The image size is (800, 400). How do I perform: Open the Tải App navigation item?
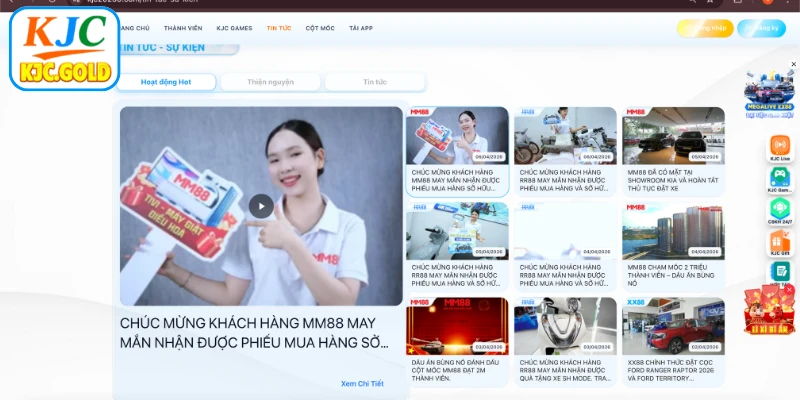361,28
